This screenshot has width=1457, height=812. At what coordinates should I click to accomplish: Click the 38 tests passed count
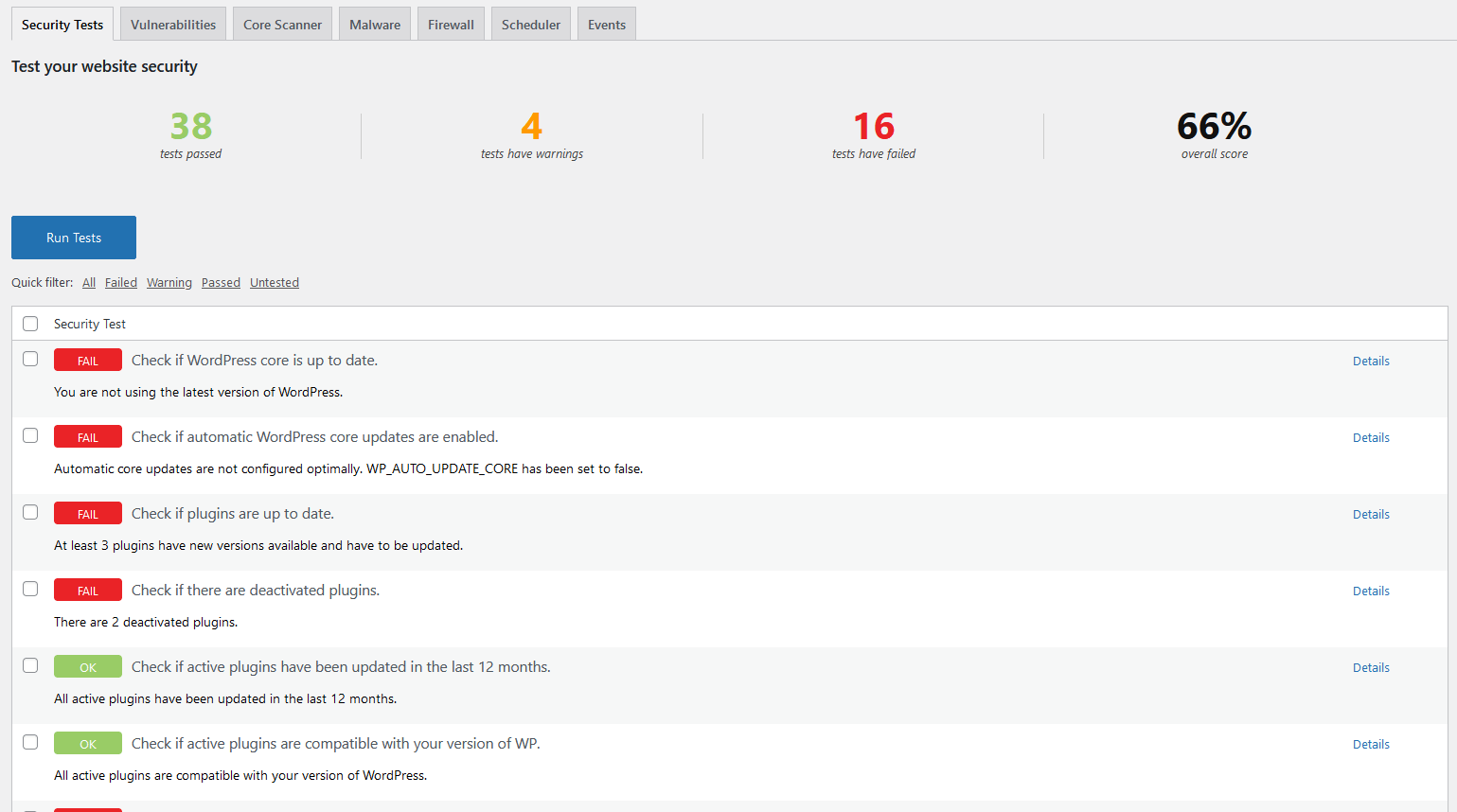tap(190, 126)
